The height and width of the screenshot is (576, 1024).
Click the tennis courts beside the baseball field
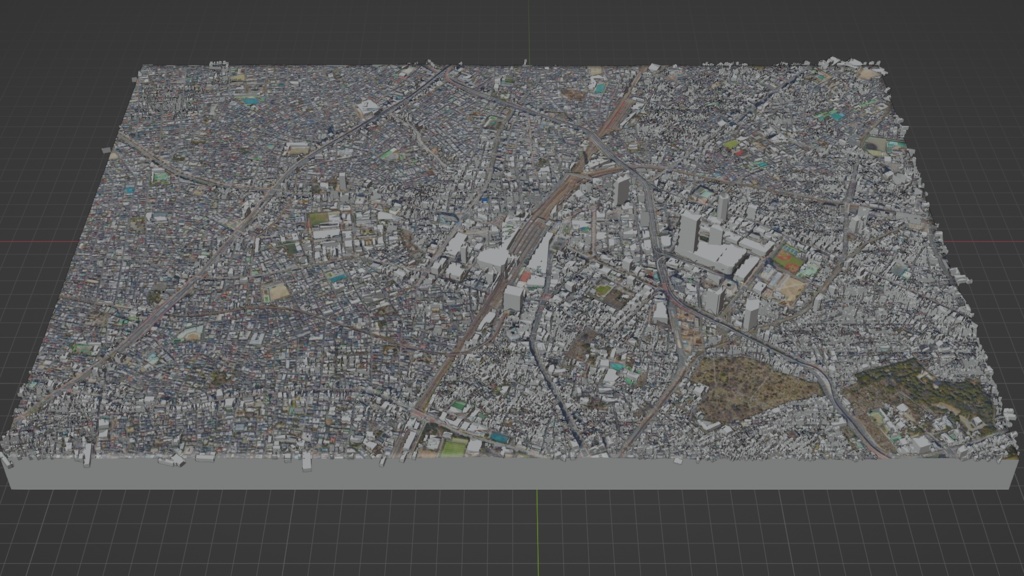(790, 248)
